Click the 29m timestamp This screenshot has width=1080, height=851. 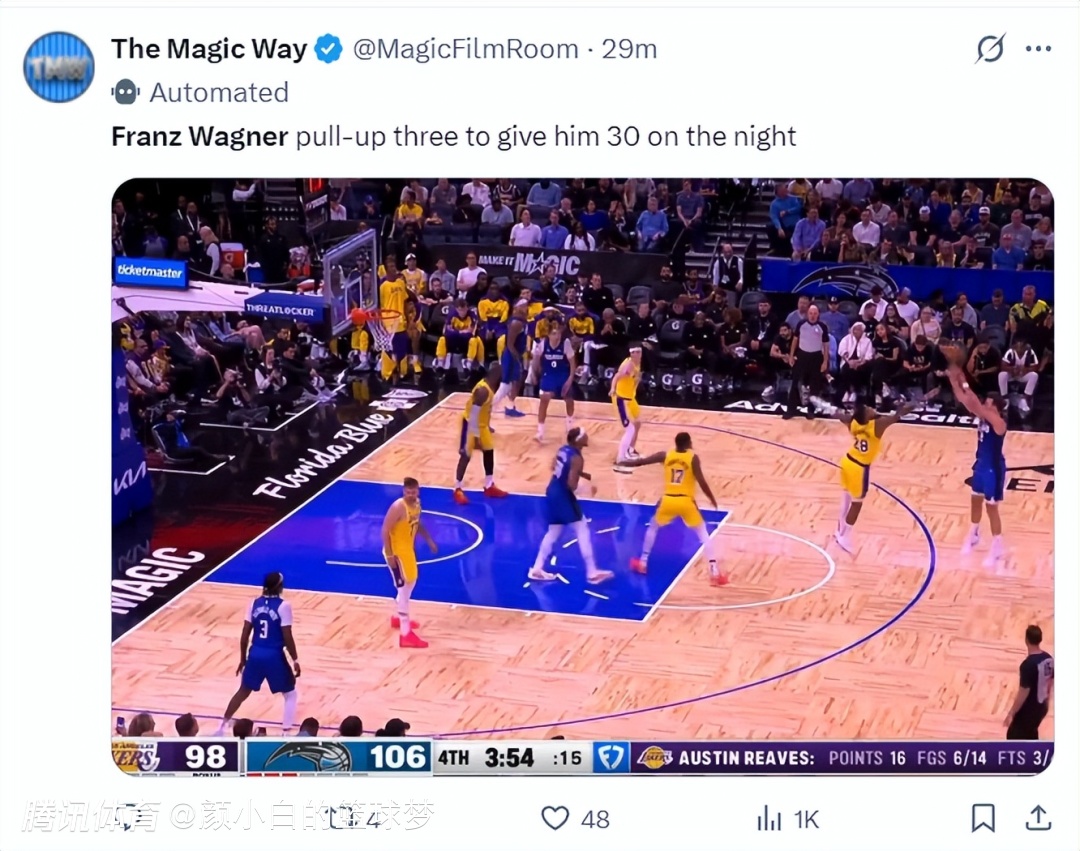629,49
